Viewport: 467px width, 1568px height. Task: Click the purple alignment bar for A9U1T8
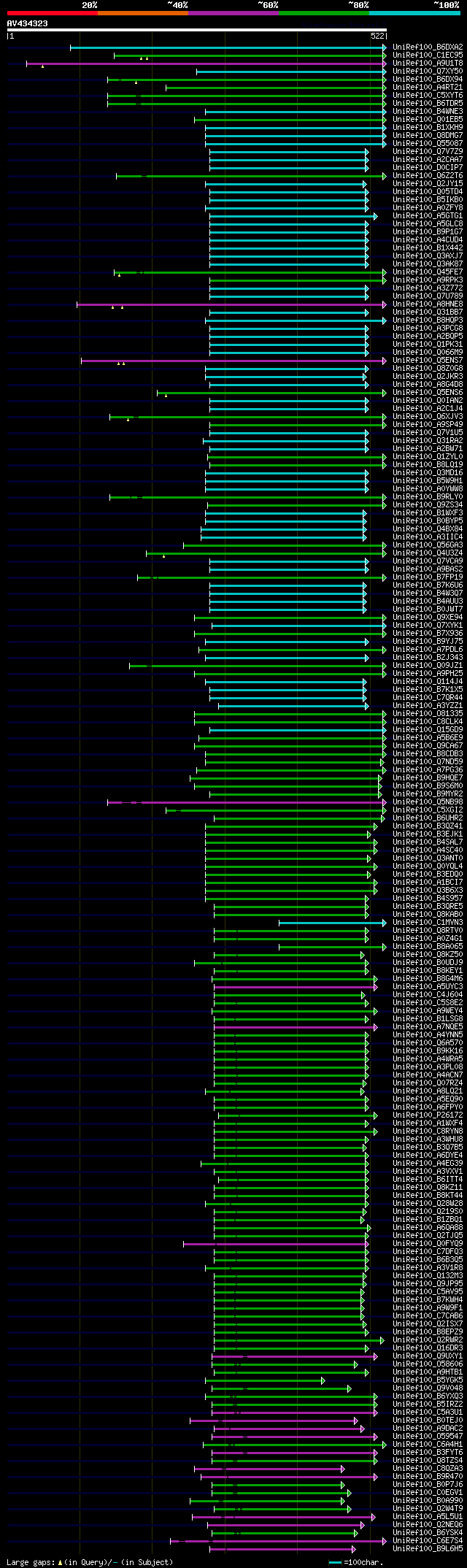point(207,64)
